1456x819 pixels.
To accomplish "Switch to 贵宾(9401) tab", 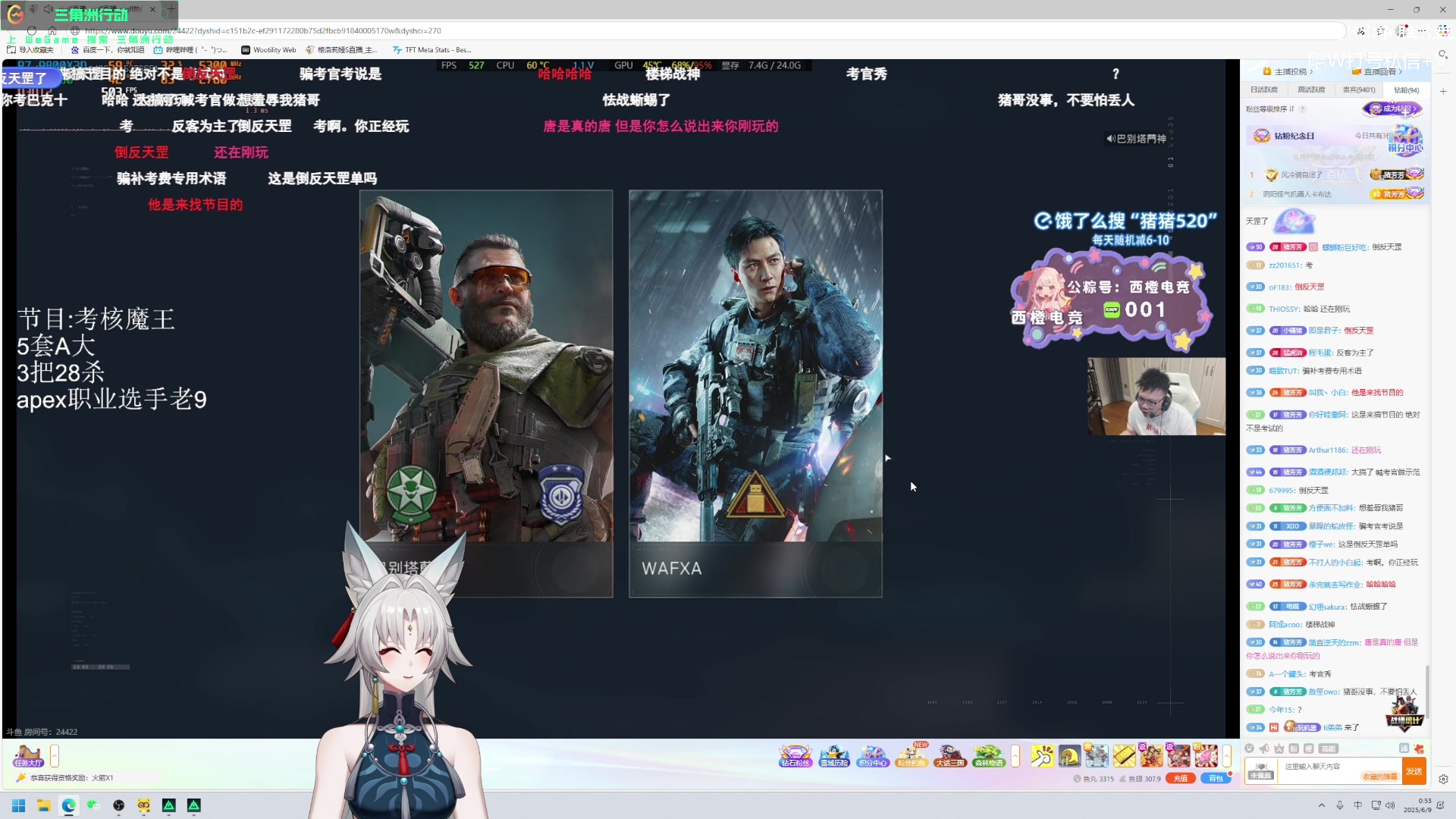I will point(1359,89).
